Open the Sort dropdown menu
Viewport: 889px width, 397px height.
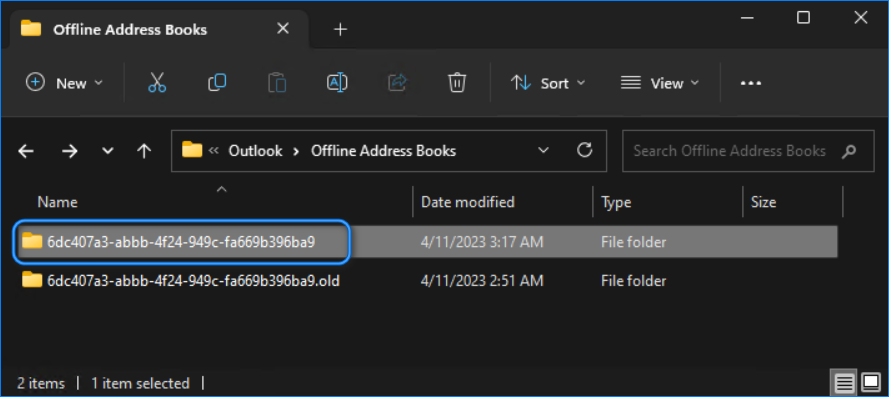pos(548,83)
